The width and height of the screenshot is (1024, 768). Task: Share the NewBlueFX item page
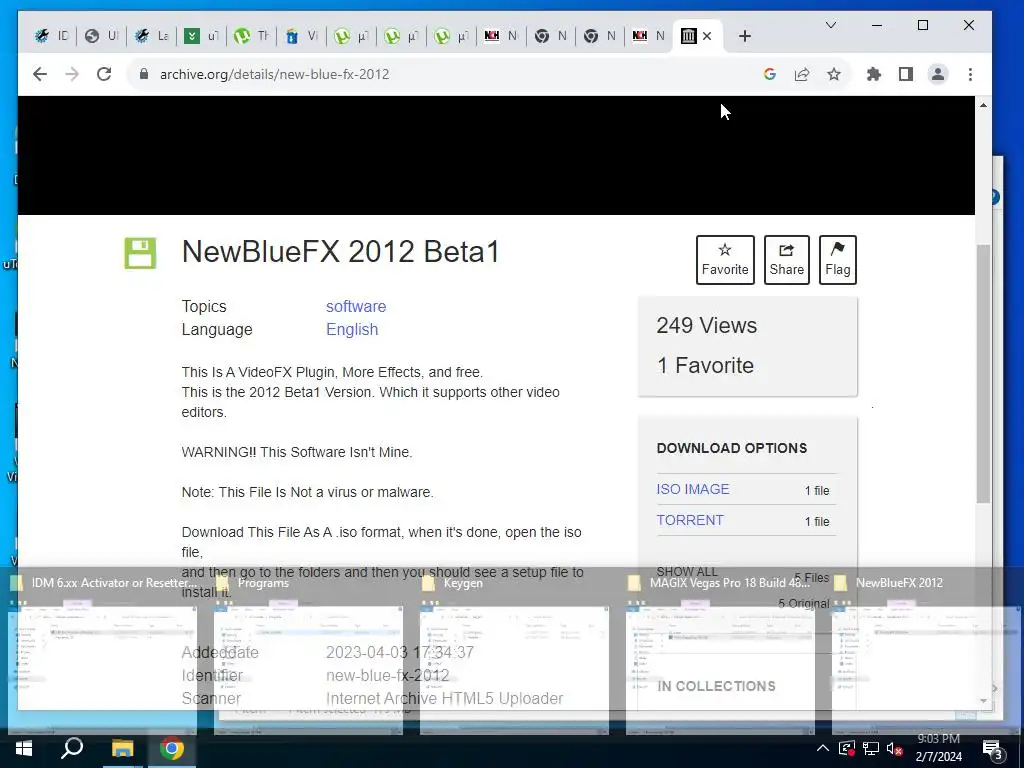pyautogui.click(x=786, y=260)
